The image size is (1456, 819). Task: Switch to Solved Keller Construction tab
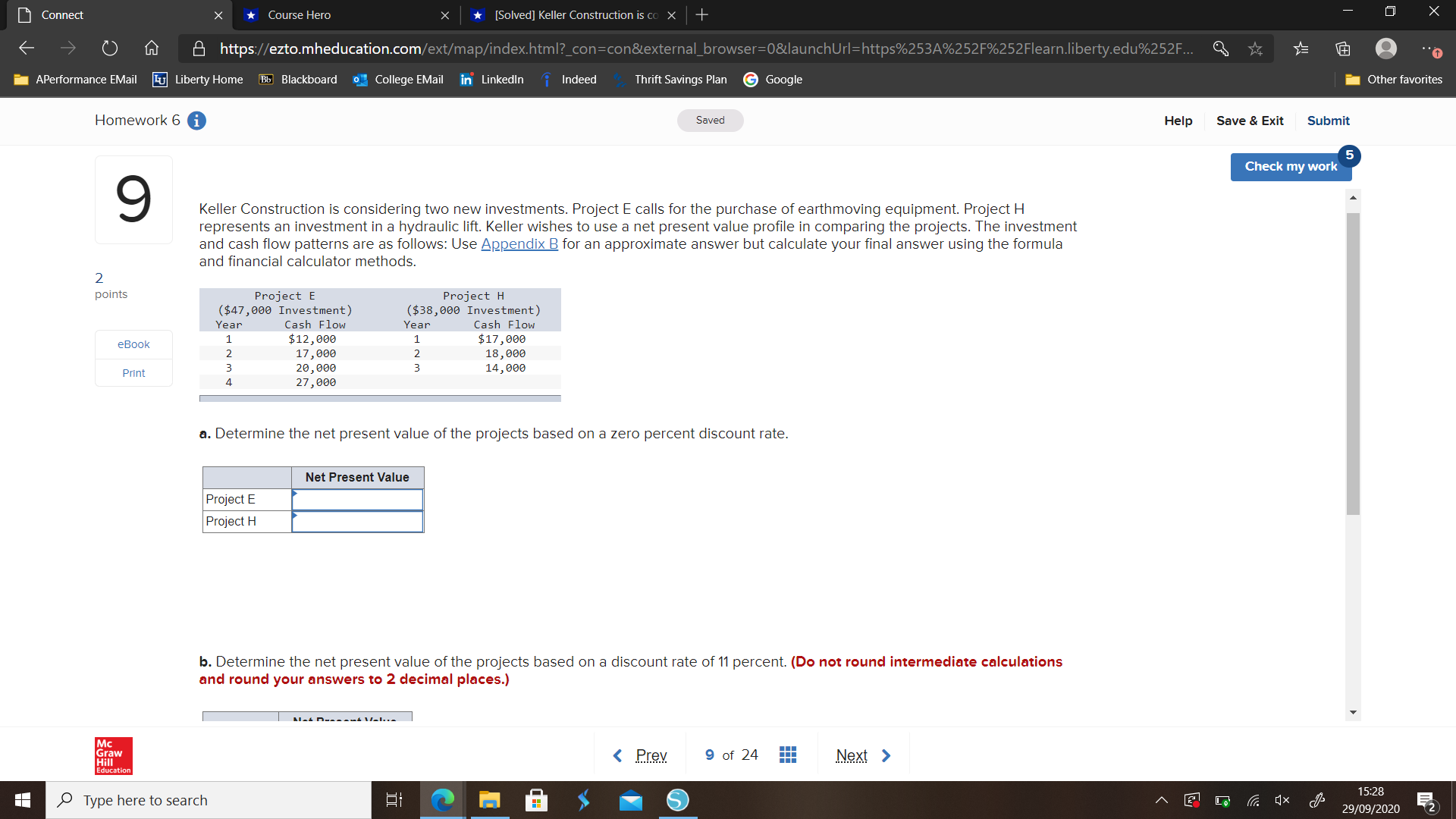pyautogui.click(x=575, y=15)
